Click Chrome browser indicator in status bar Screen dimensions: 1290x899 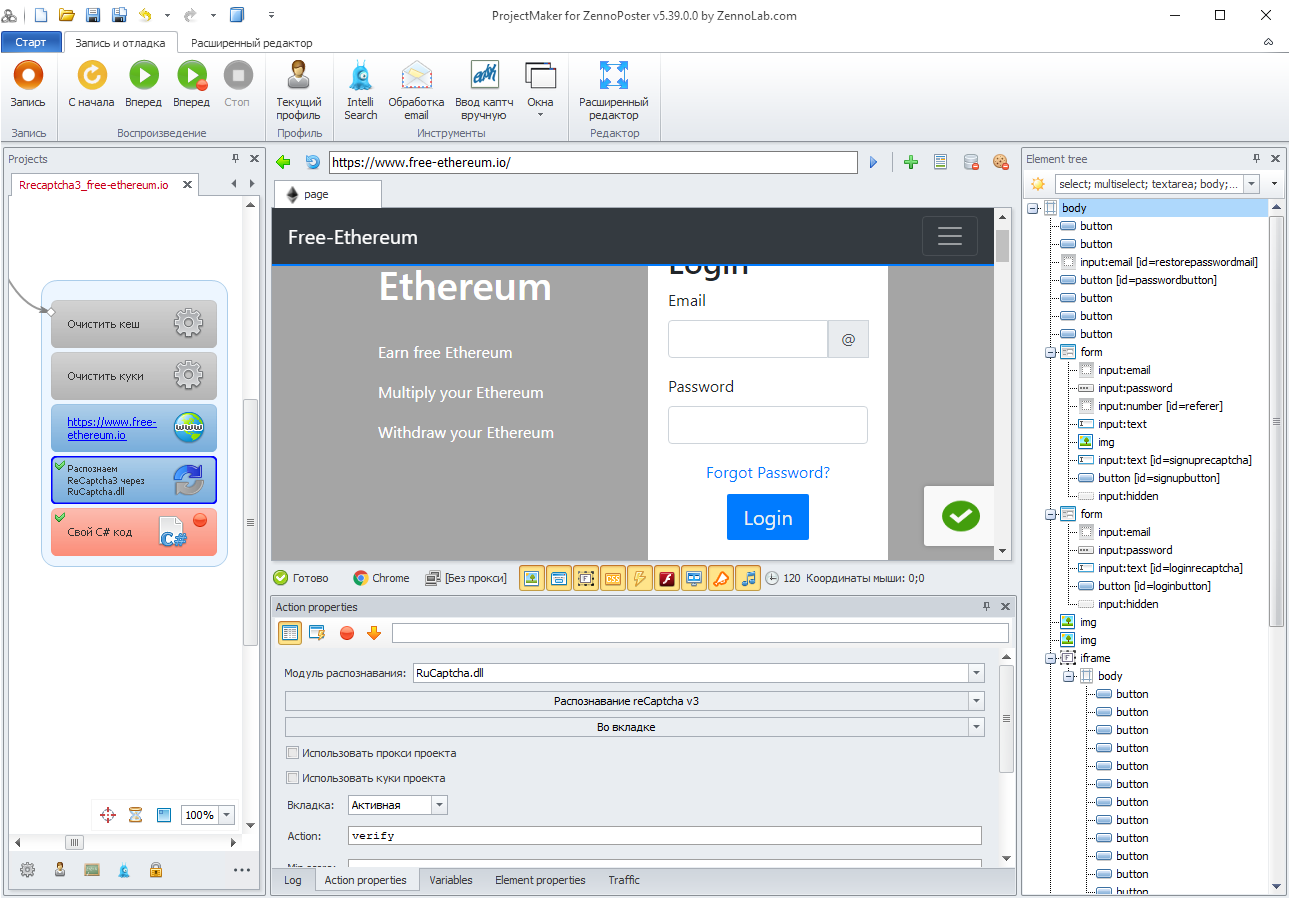[x=382, y=578]
